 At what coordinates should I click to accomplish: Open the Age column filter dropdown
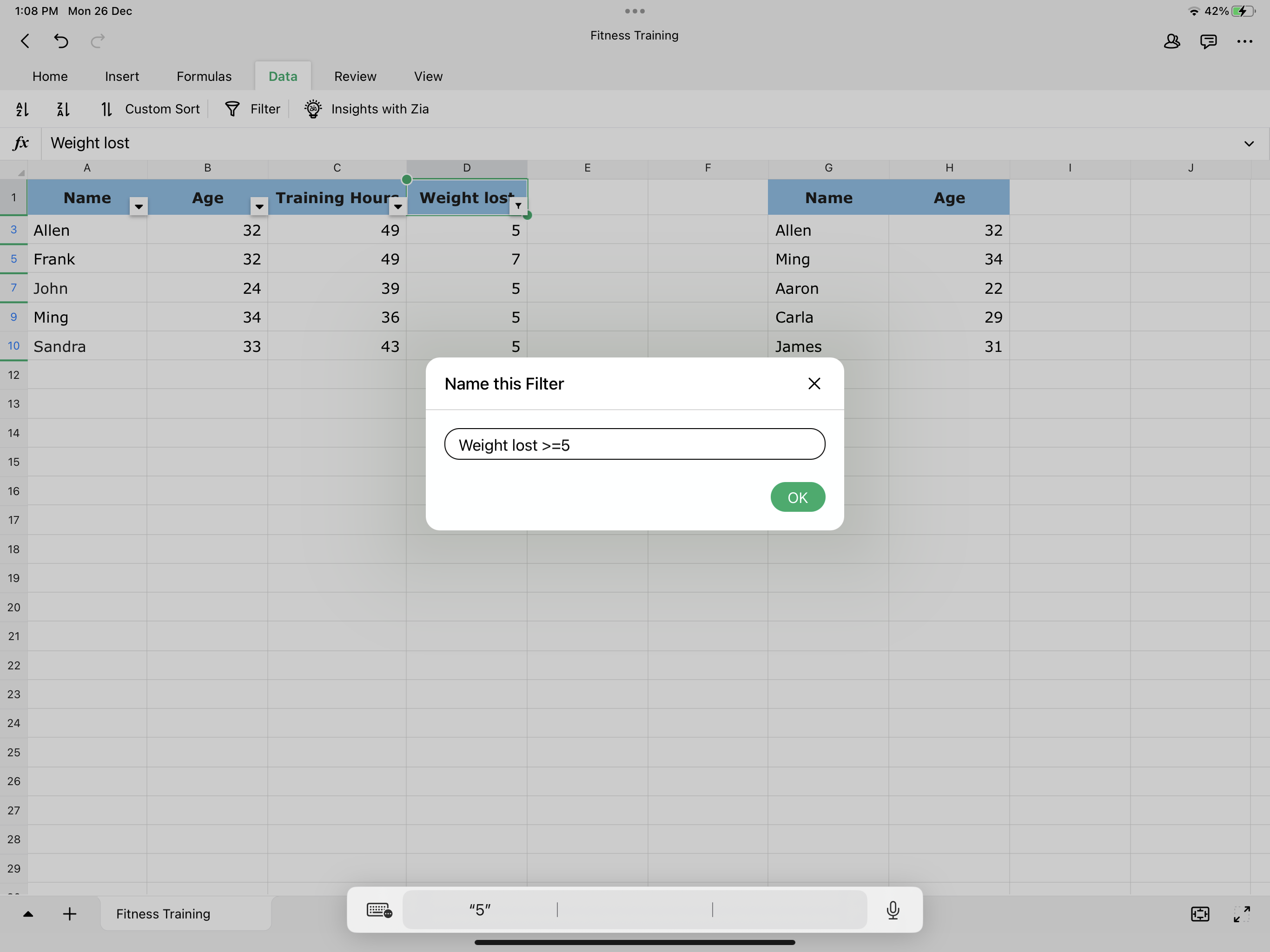click(x=259, y=206)
